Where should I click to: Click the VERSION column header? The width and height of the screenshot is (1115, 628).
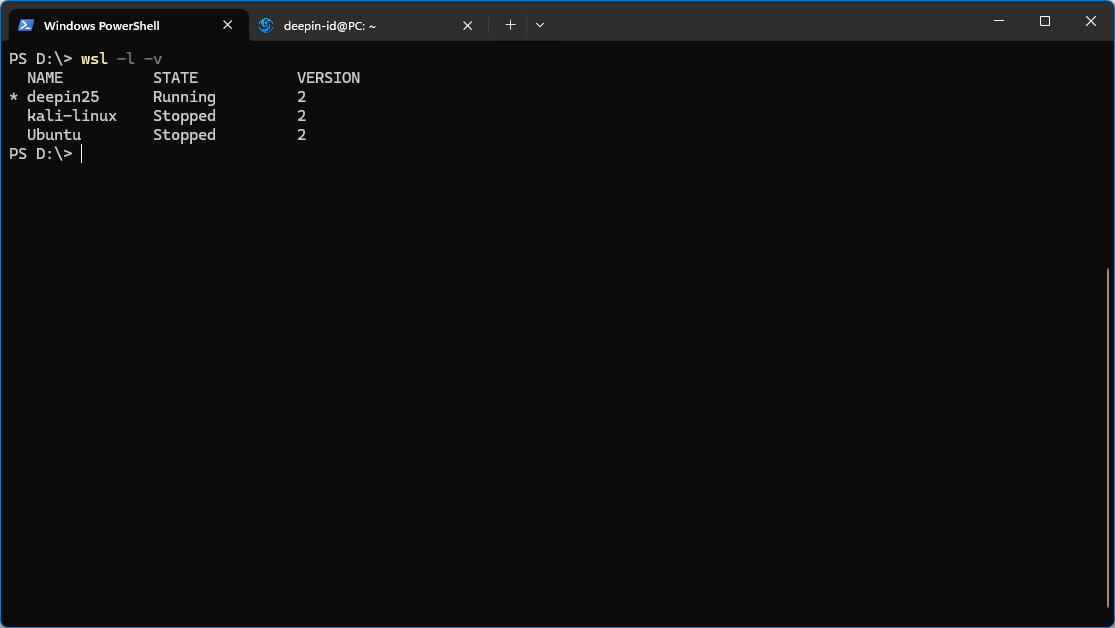[329, 78]
